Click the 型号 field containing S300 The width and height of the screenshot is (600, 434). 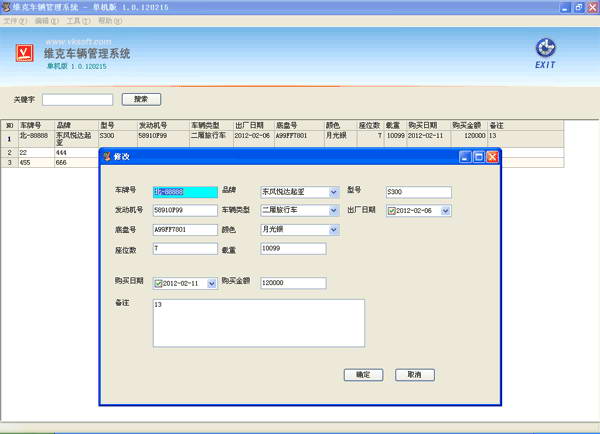(x=419, y=192)
